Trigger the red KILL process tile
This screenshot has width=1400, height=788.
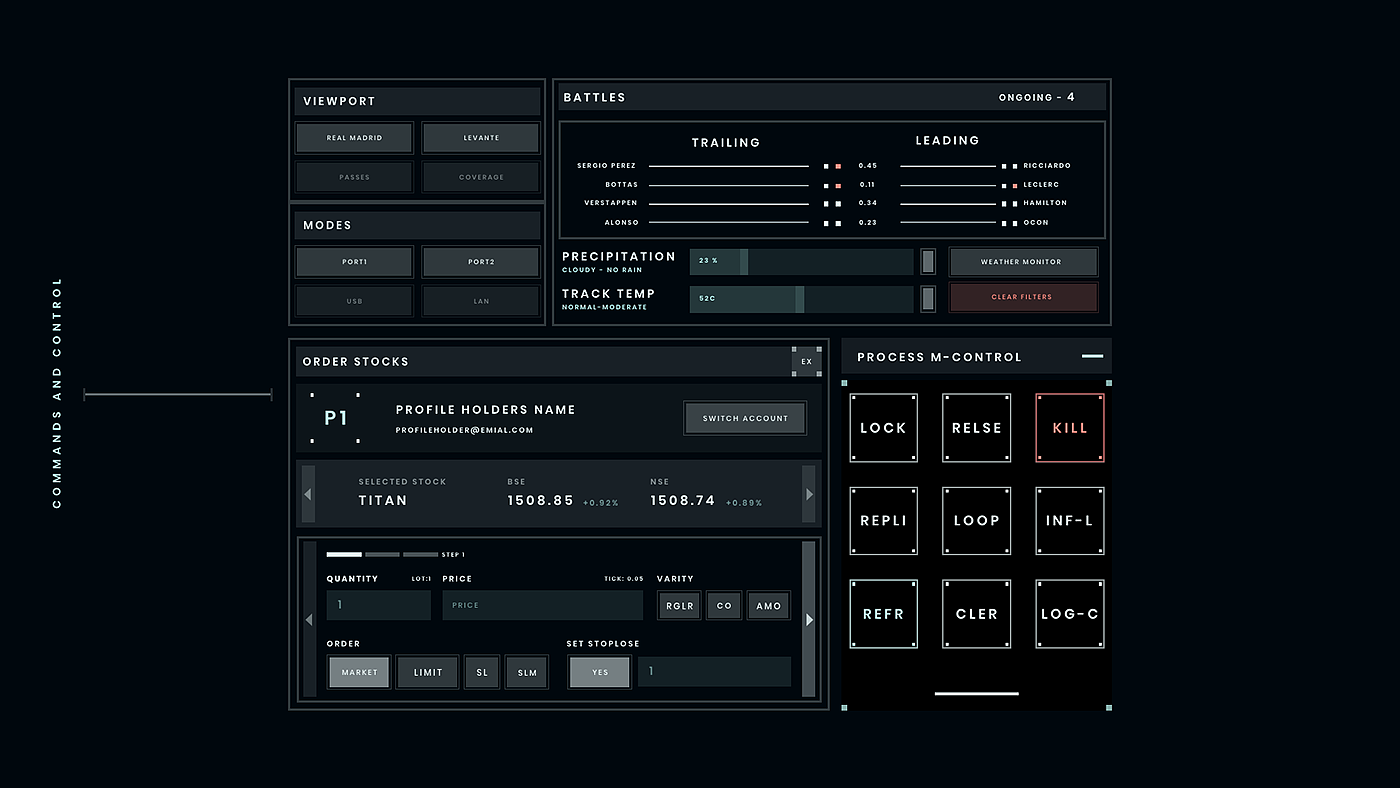click(x=1069, y=428)
